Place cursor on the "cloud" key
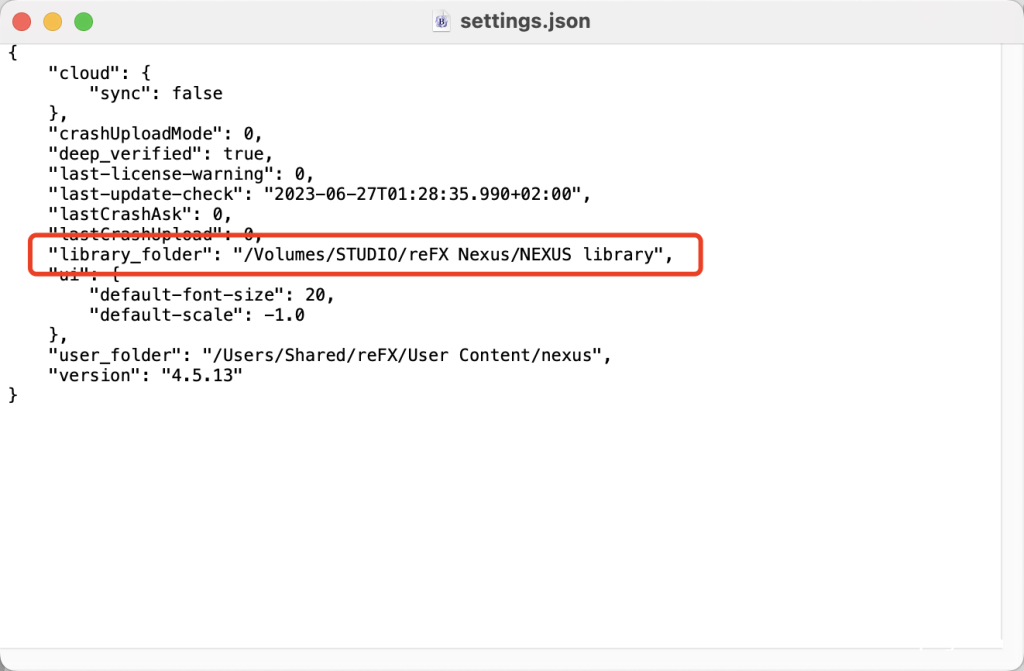Screen dimensions: 1024x671 tap(83, 73)
